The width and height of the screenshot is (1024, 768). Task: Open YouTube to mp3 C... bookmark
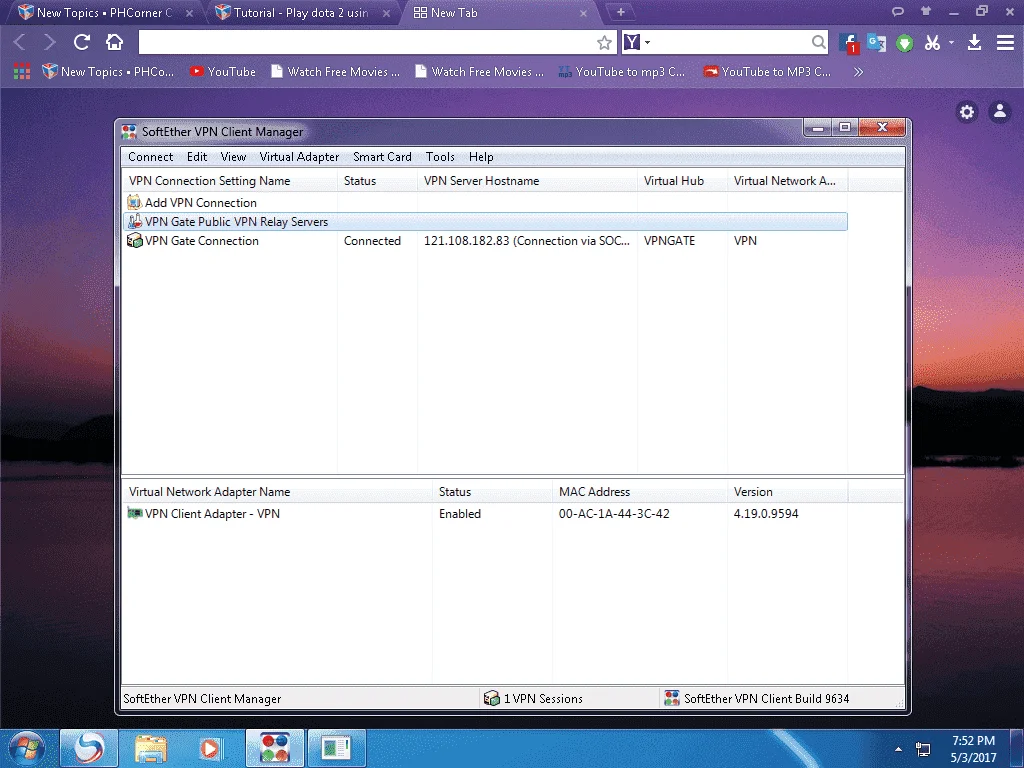[x=622, y=72]
